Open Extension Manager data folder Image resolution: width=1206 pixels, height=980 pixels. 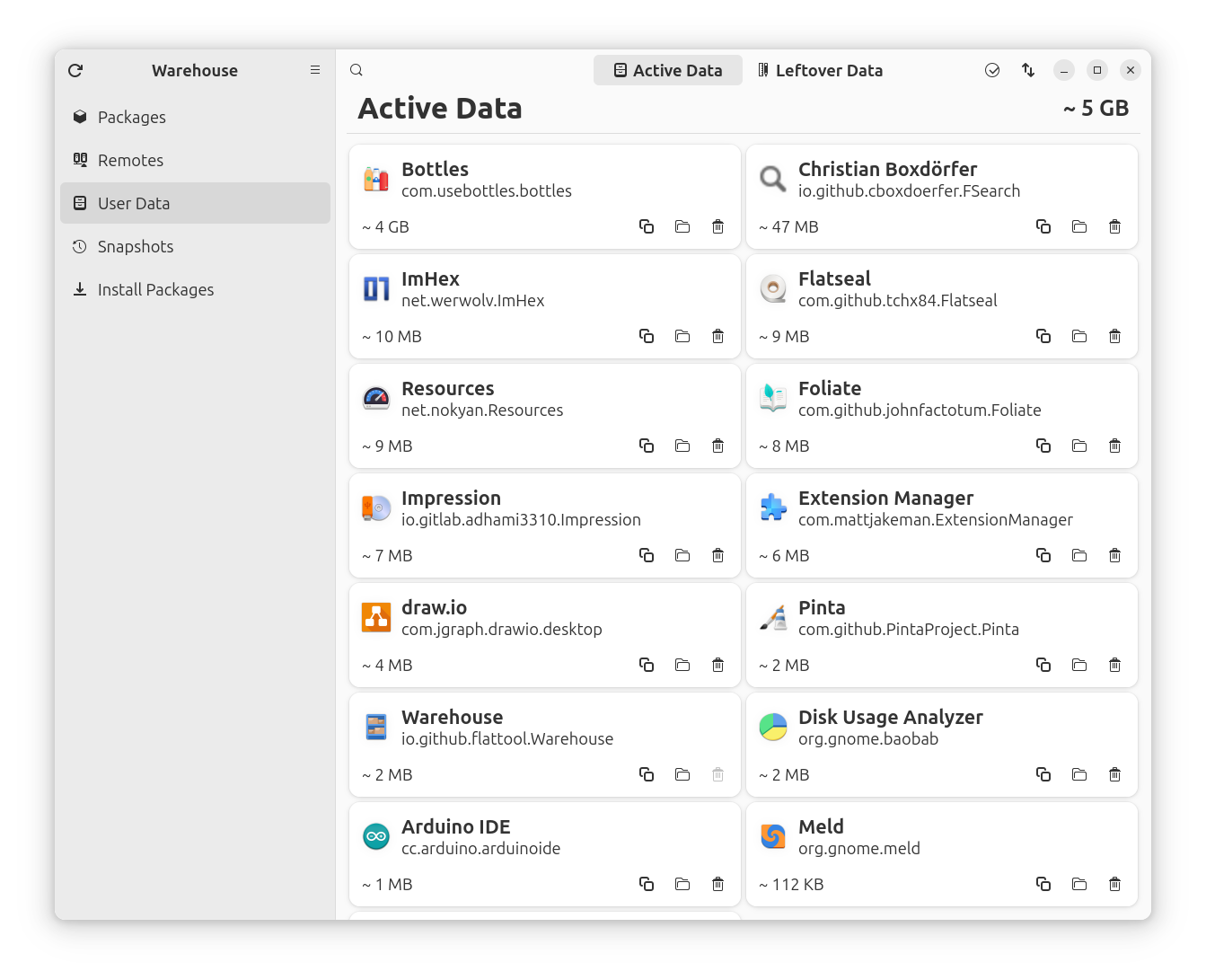pos(1079,555)
